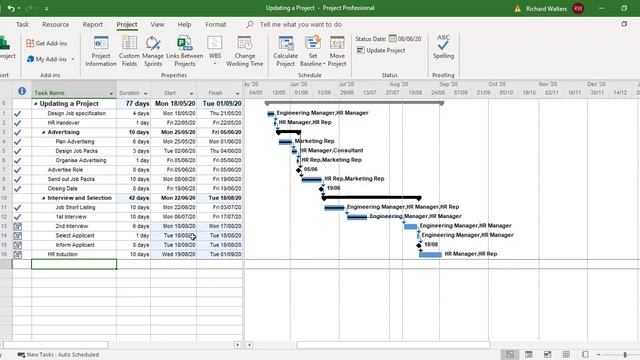Switch to Team Planner view in status bar

point(547,354)
